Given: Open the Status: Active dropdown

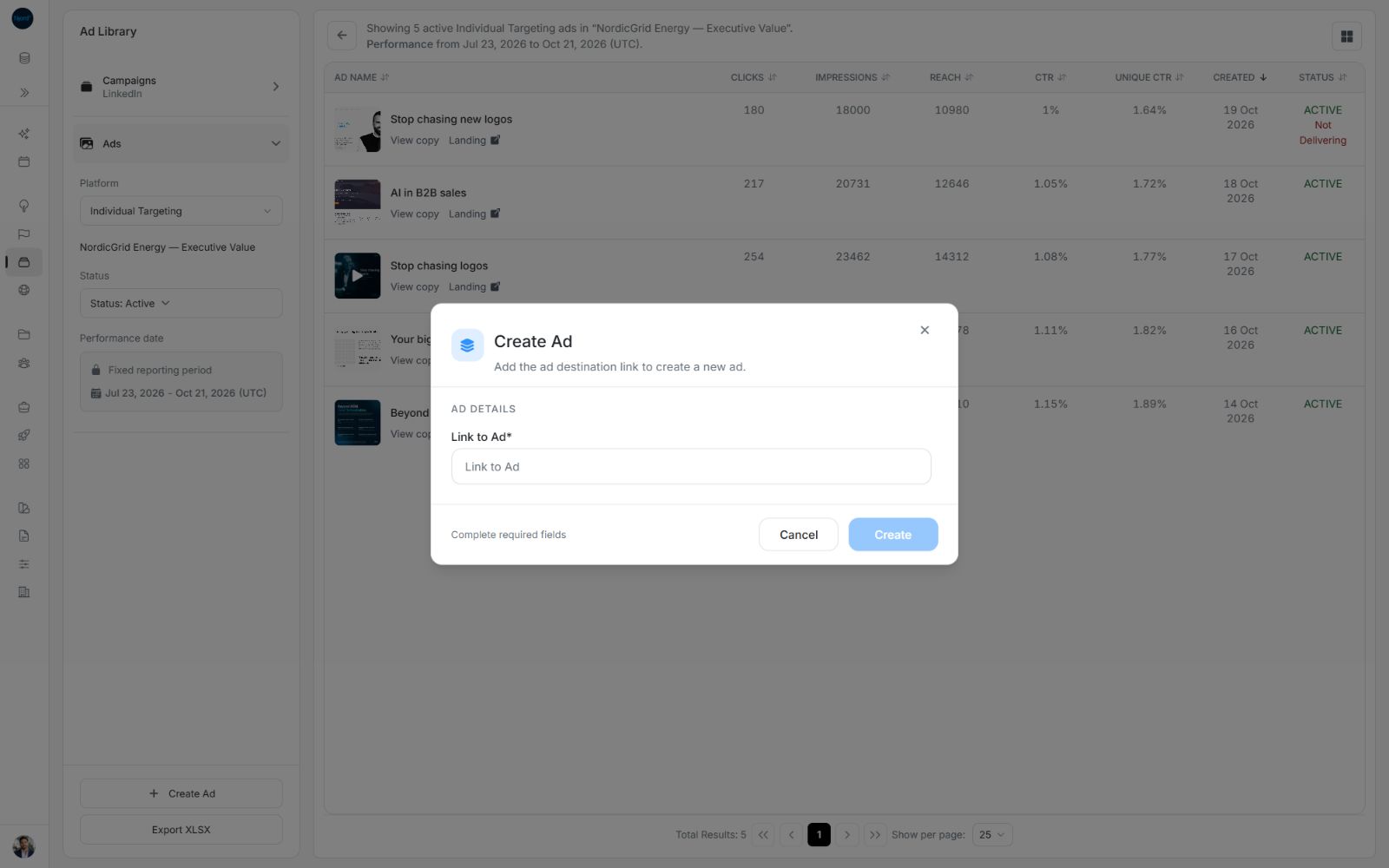Looking at the screenshot, I should pos(181,304).
